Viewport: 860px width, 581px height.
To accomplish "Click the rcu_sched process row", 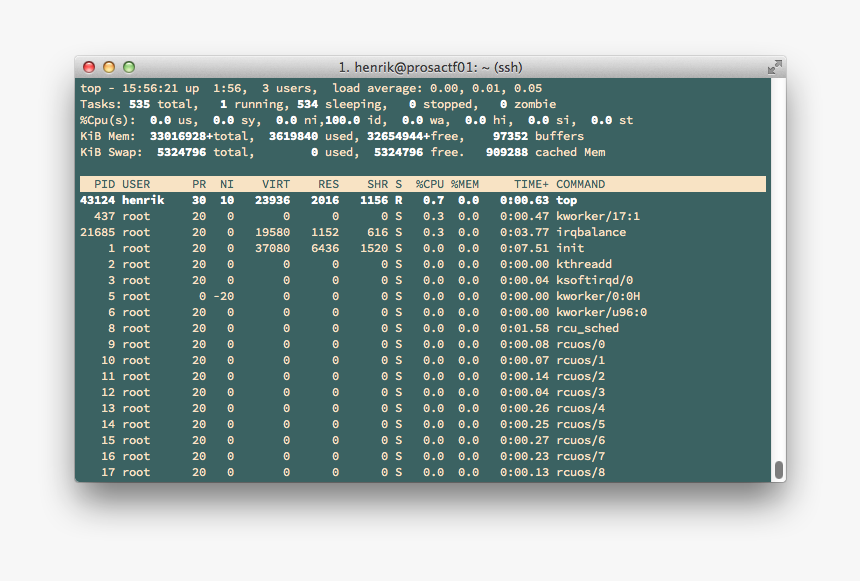I will click(x=422, y=328).
